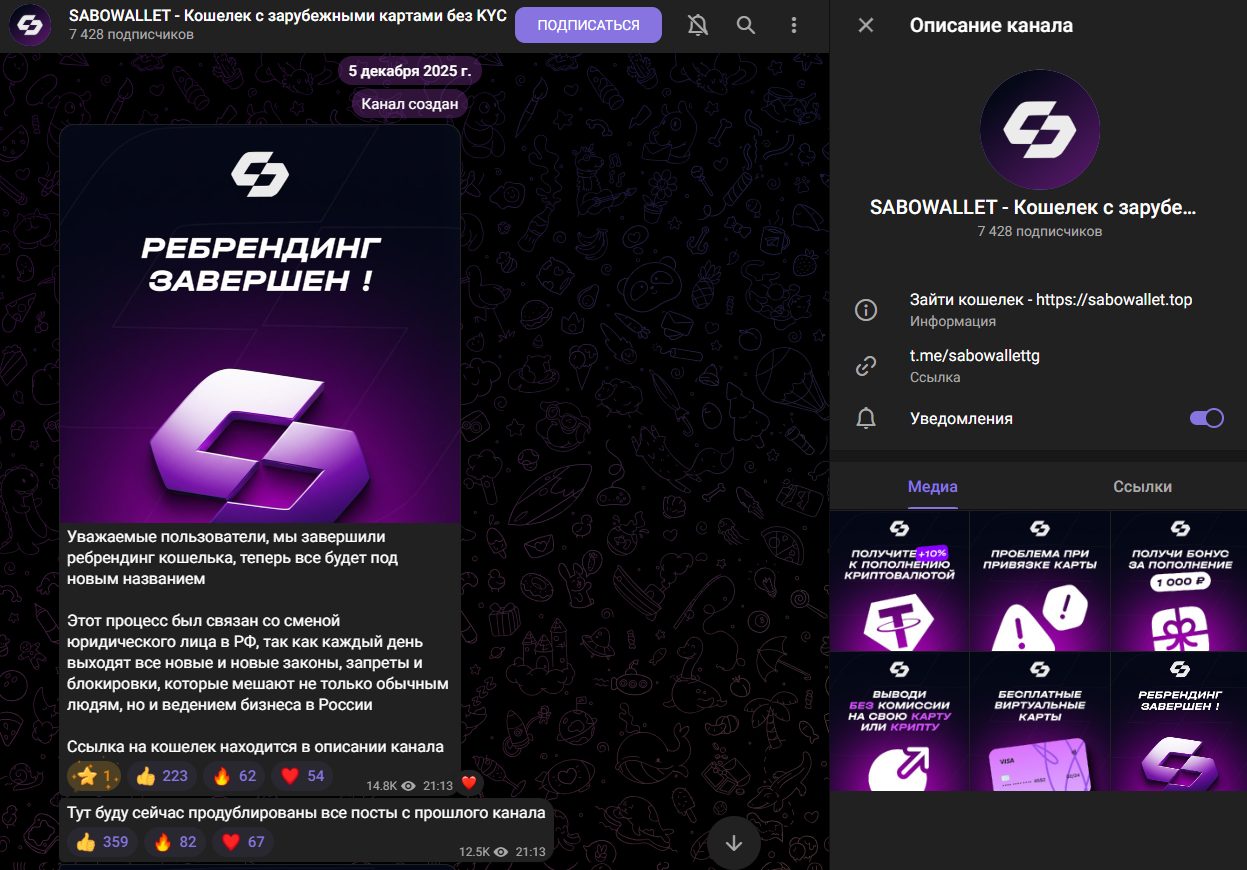This screenshot has width=1247, height=870.
Task: Click the link icon beside t.me/sabowallettg
Action: point(866,366)
